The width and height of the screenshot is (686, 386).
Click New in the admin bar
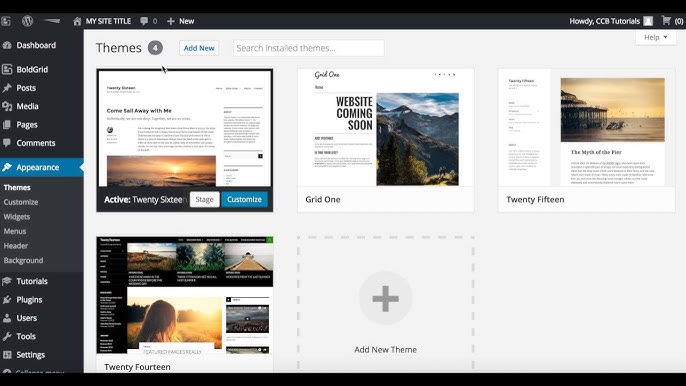pyautogui.click(x=186, y=21)
